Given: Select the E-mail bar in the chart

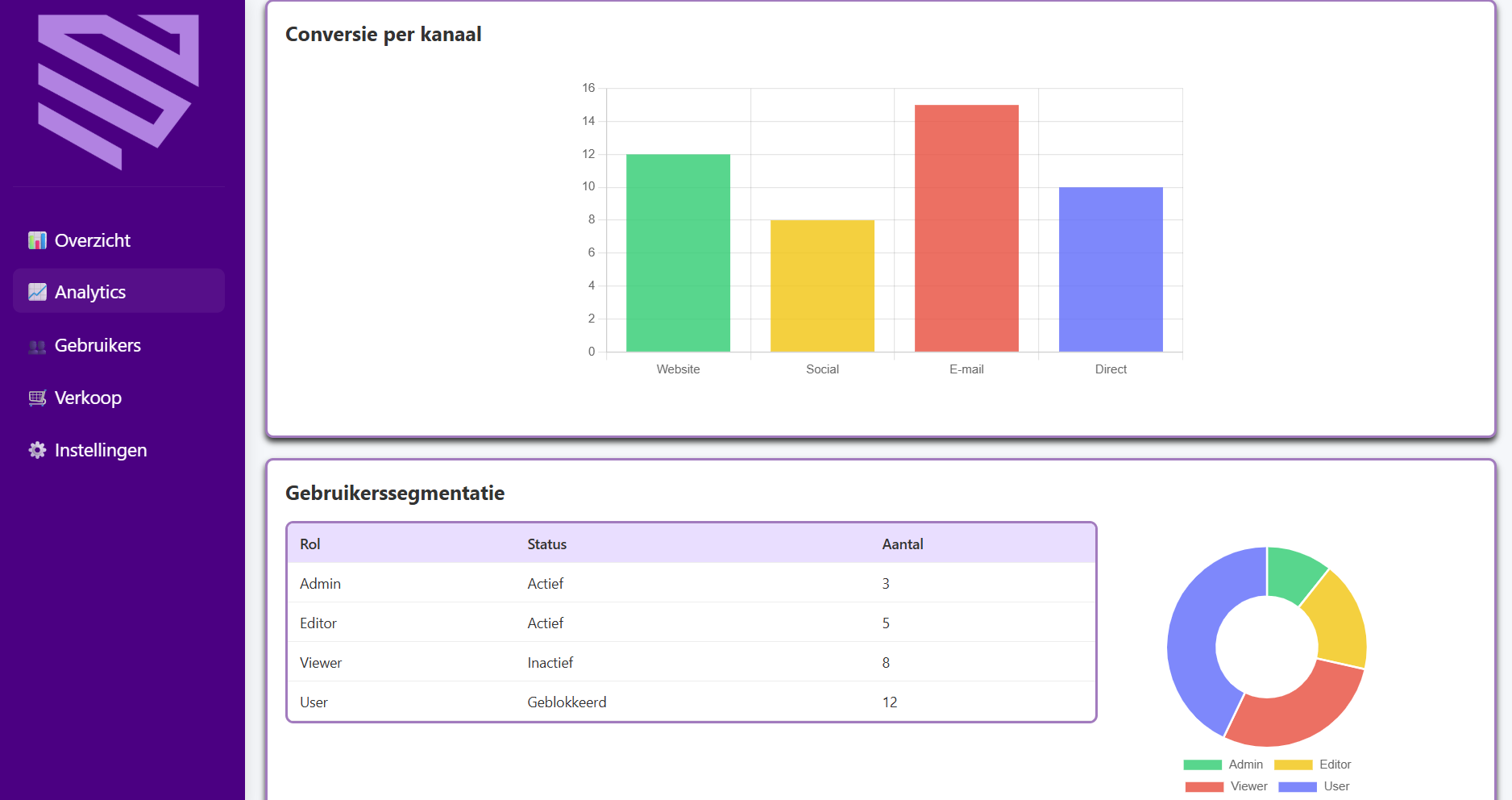Looking at the screenshot, I should click(x=966, y=228).
